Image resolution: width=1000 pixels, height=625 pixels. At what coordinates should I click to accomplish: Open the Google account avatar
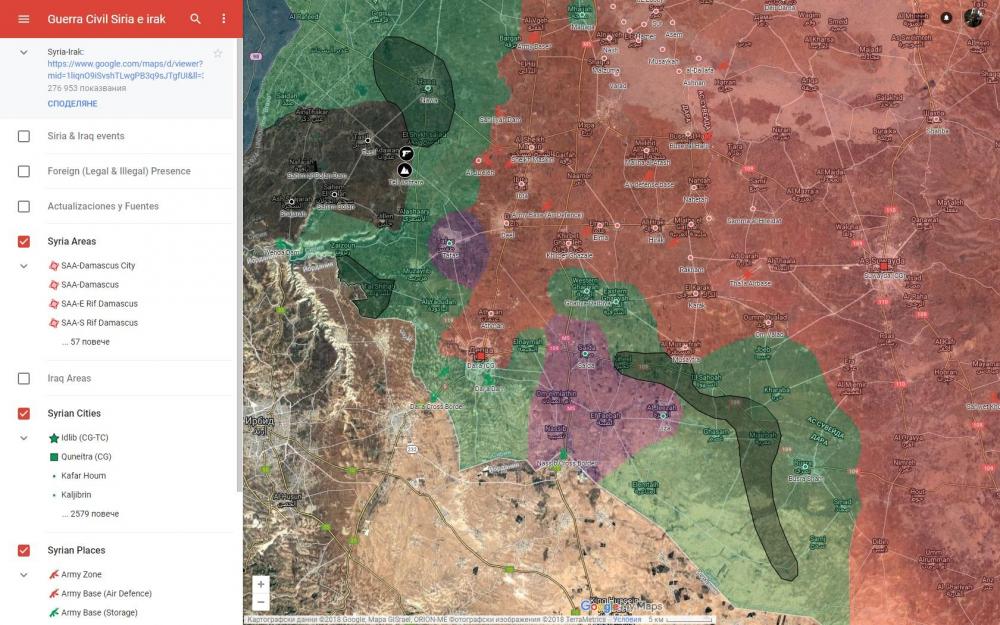[974, 17]
